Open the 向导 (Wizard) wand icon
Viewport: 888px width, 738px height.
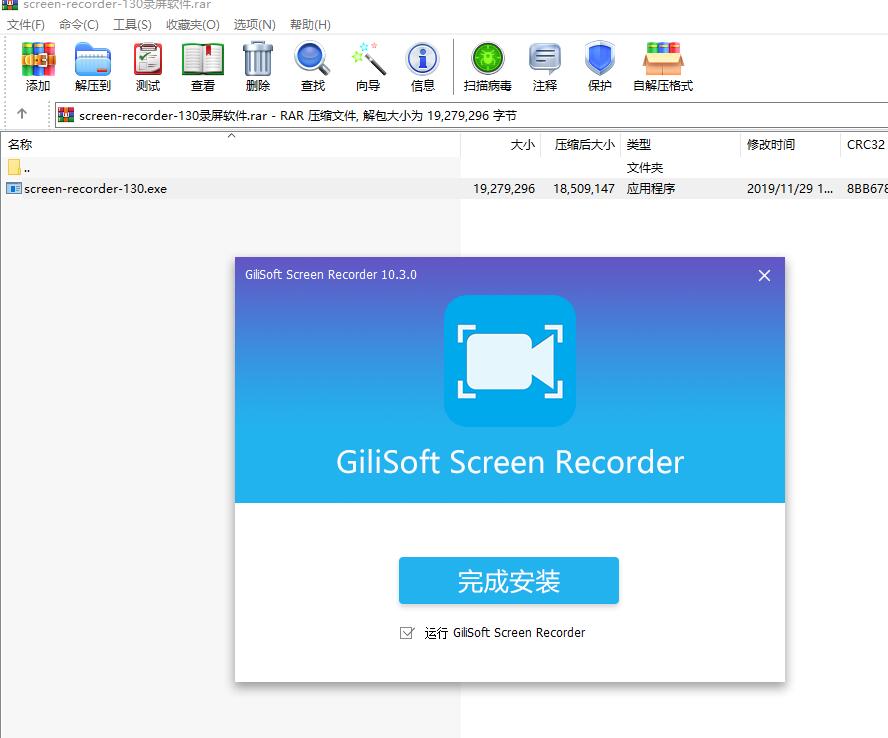coord(368,59)
